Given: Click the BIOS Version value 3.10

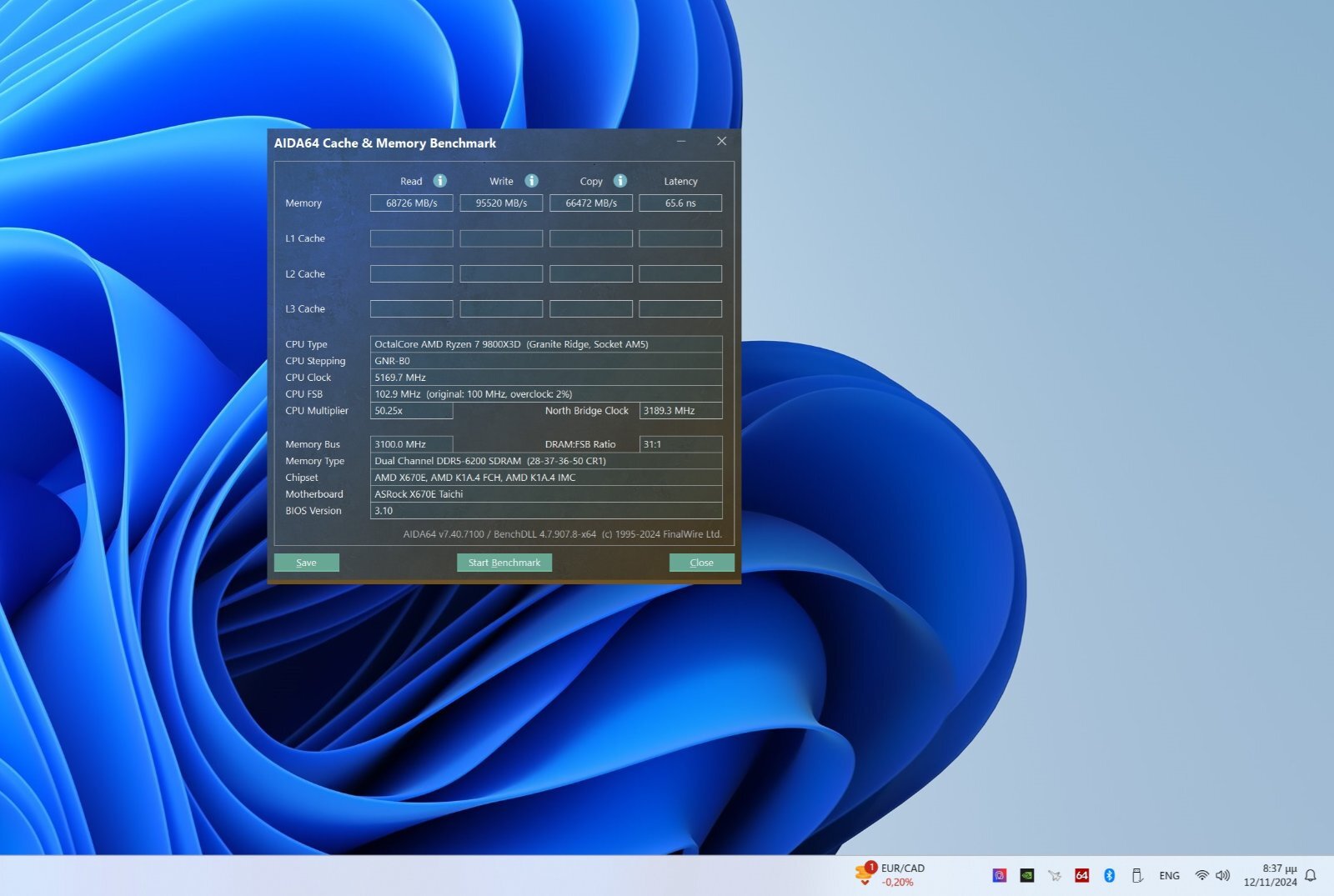Looking at the screenshot, I should point(546,511).
